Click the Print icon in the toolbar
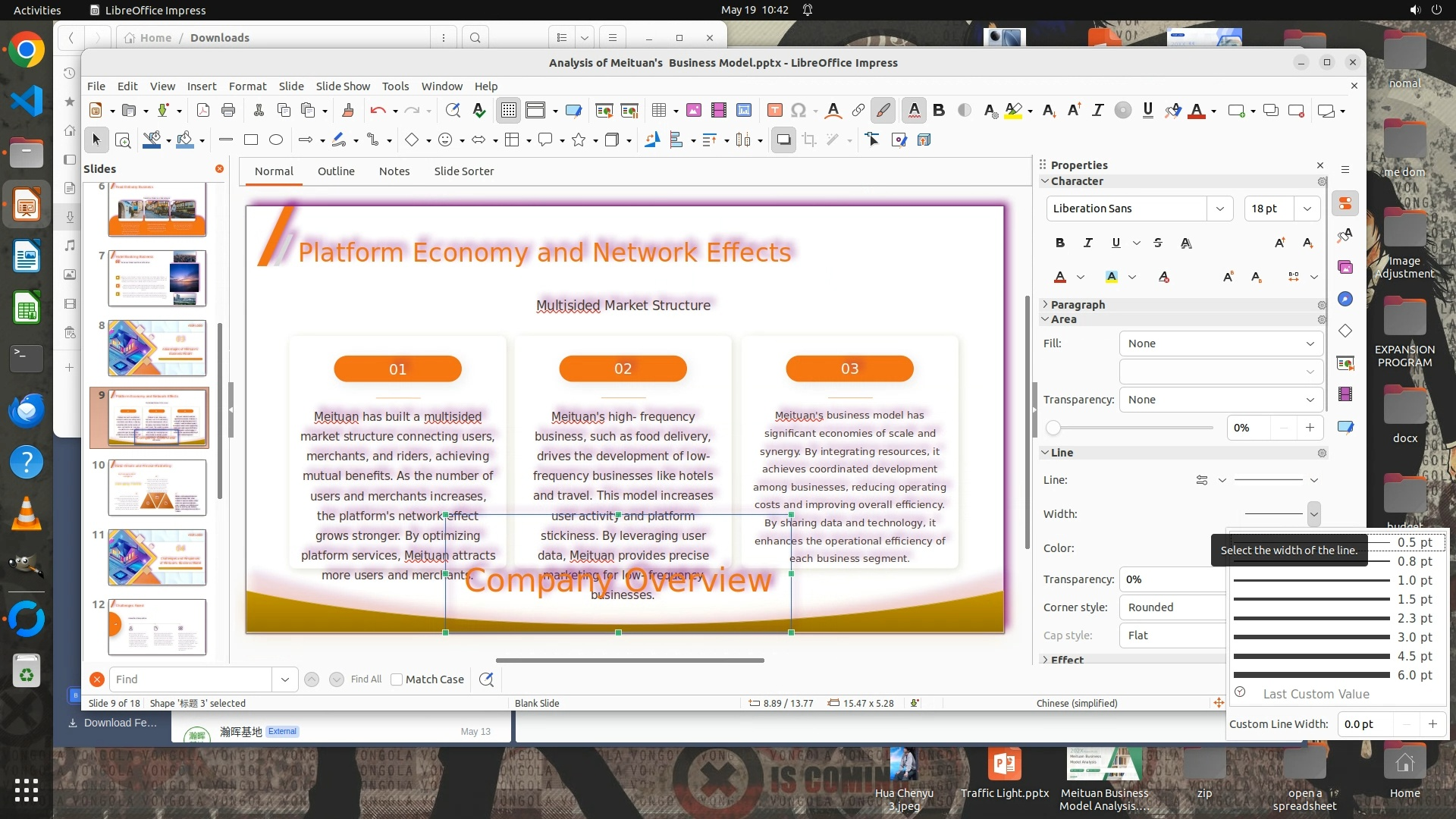 228,111
